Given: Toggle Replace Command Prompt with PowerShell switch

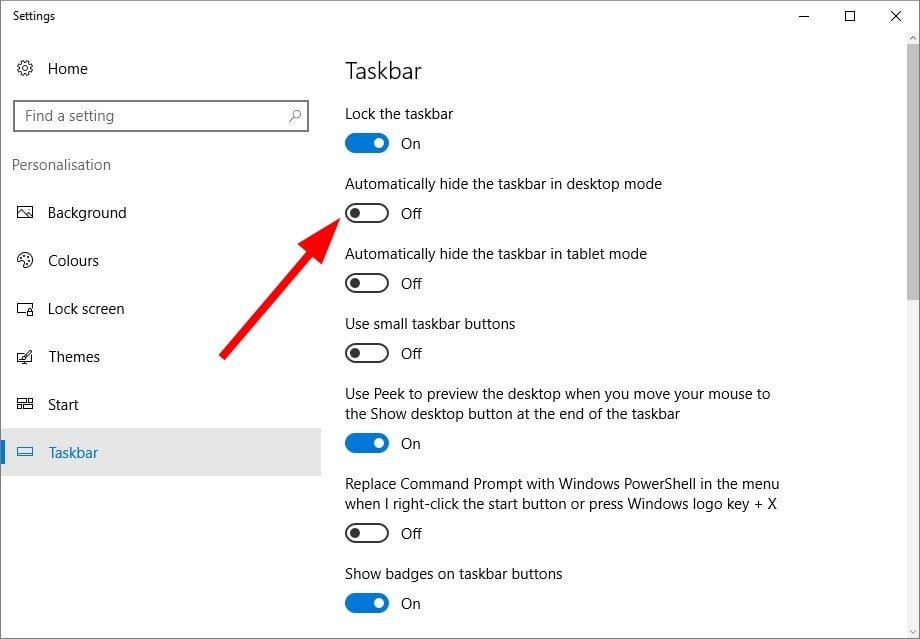Looking at the screenshot, I should point(367,533).
